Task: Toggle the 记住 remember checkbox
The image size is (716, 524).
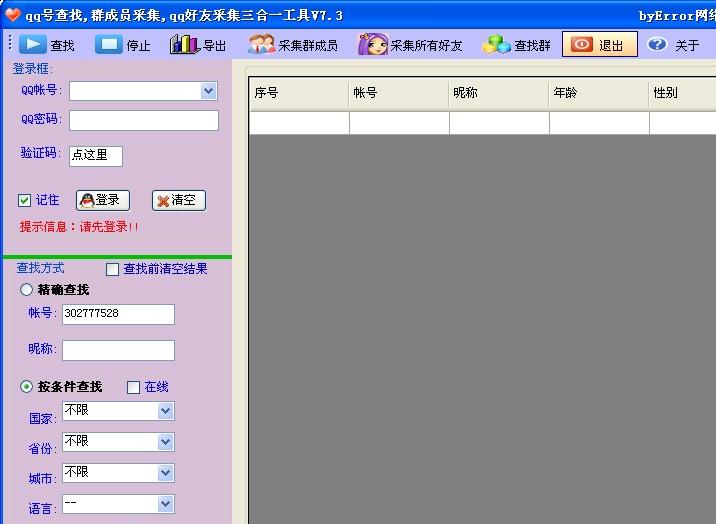Action: tap(24, 200)
